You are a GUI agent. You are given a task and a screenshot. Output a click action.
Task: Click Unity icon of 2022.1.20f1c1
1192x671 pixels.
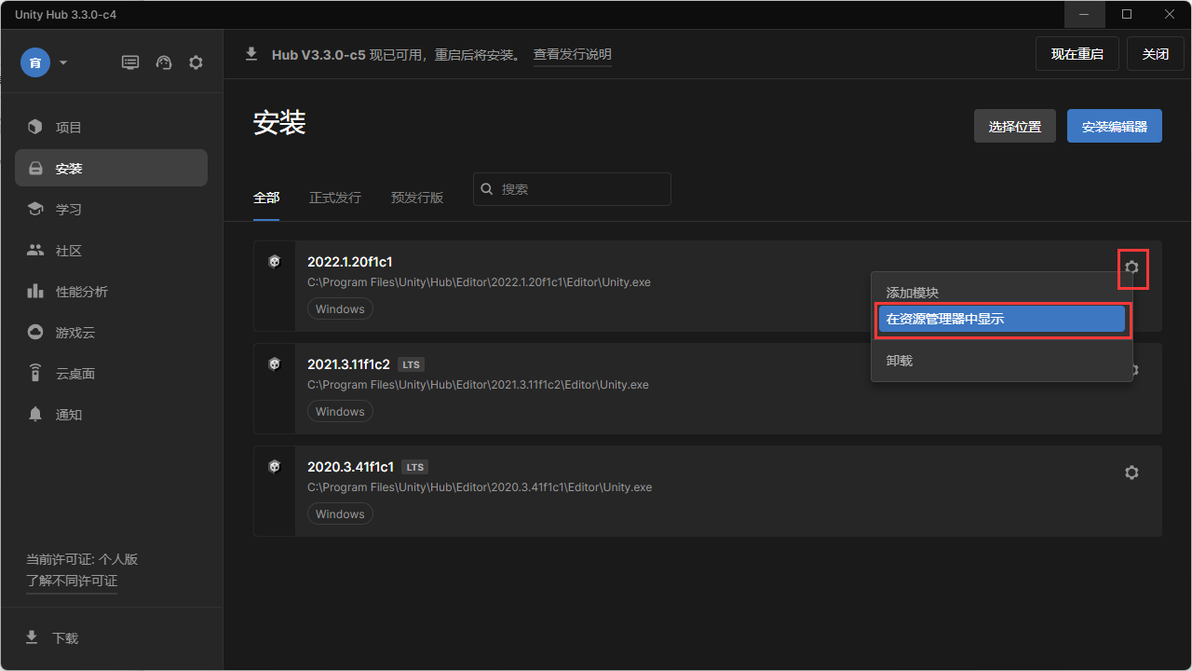[274, 261]
